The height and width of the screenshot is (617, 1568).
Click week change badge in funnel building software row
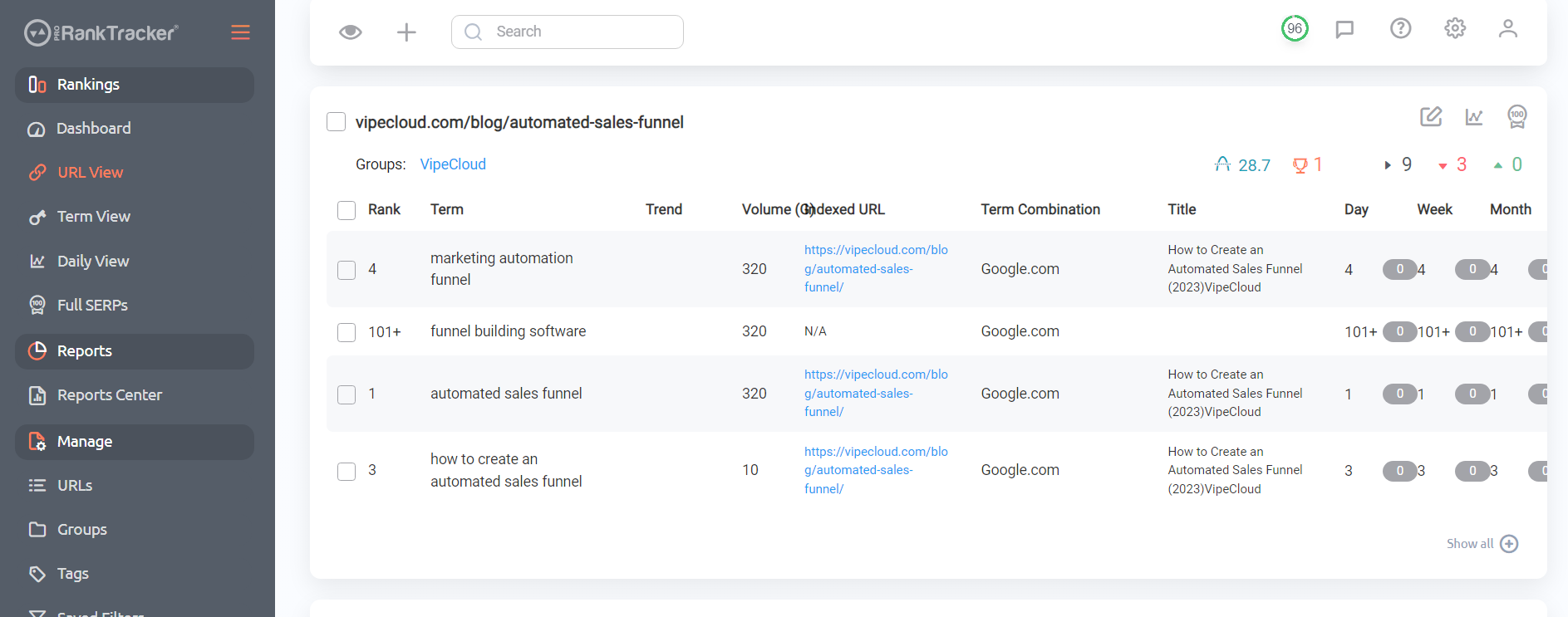pyautogui.click(x=1472, y=331)
